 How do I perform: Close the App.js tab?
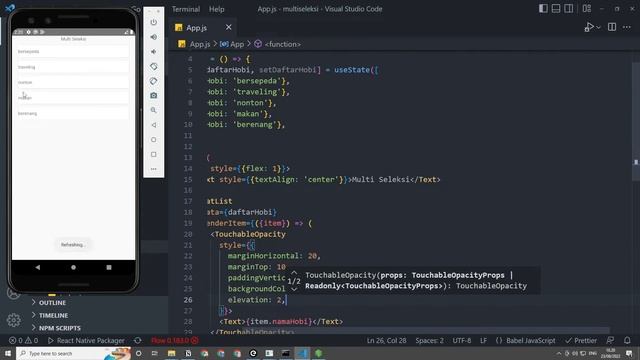click(x=229, y=27)
